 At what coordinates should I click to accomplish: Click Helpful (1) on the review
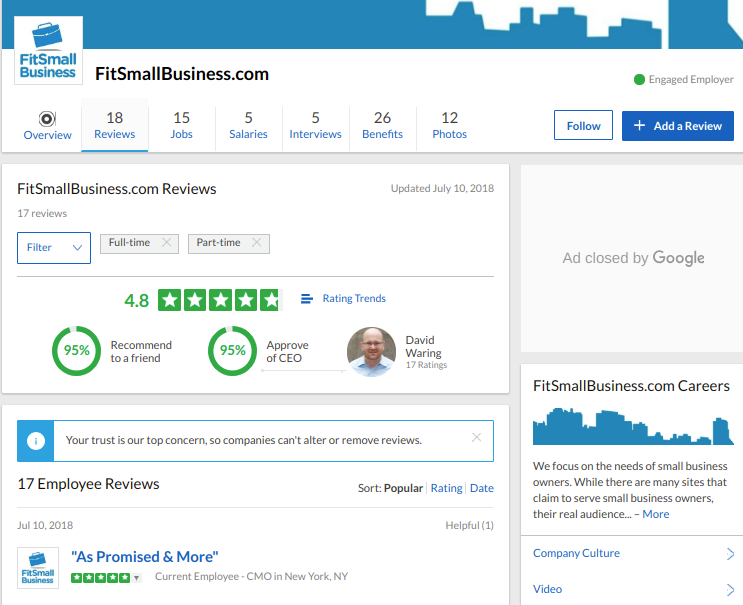469,525
